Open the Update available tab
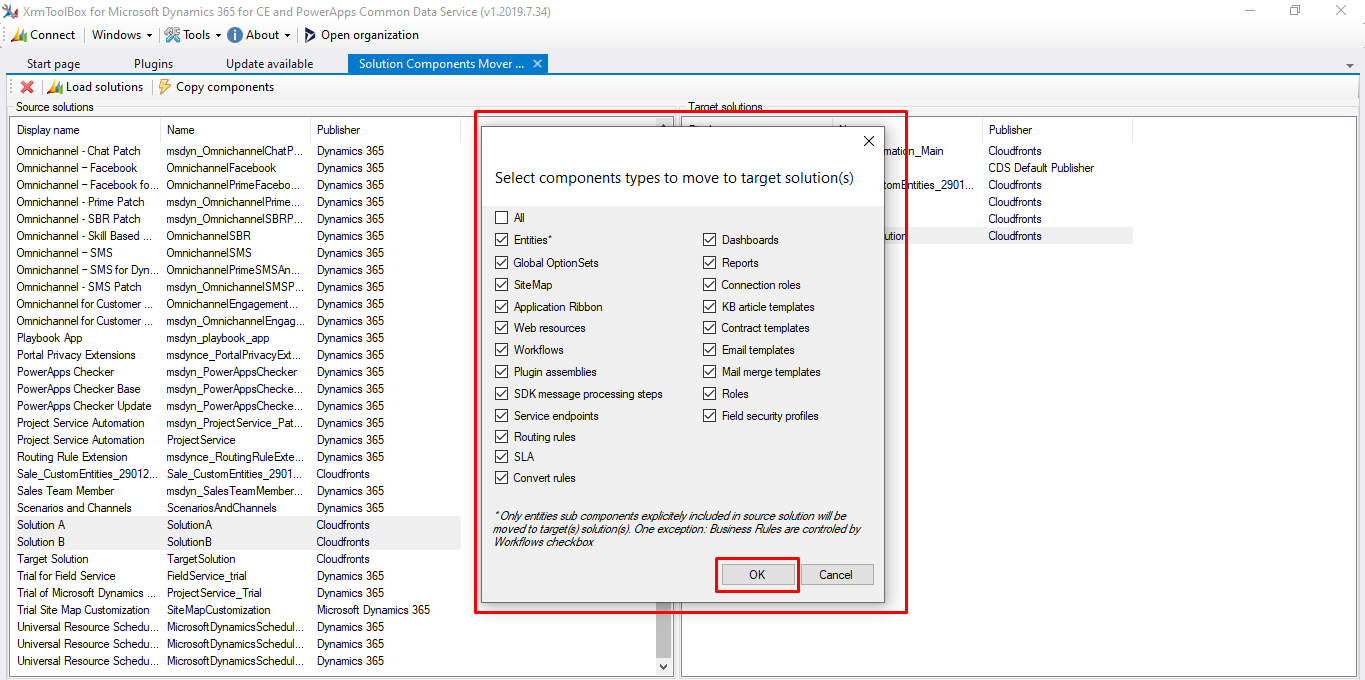 pyautogui.click(x=269, y=64)
